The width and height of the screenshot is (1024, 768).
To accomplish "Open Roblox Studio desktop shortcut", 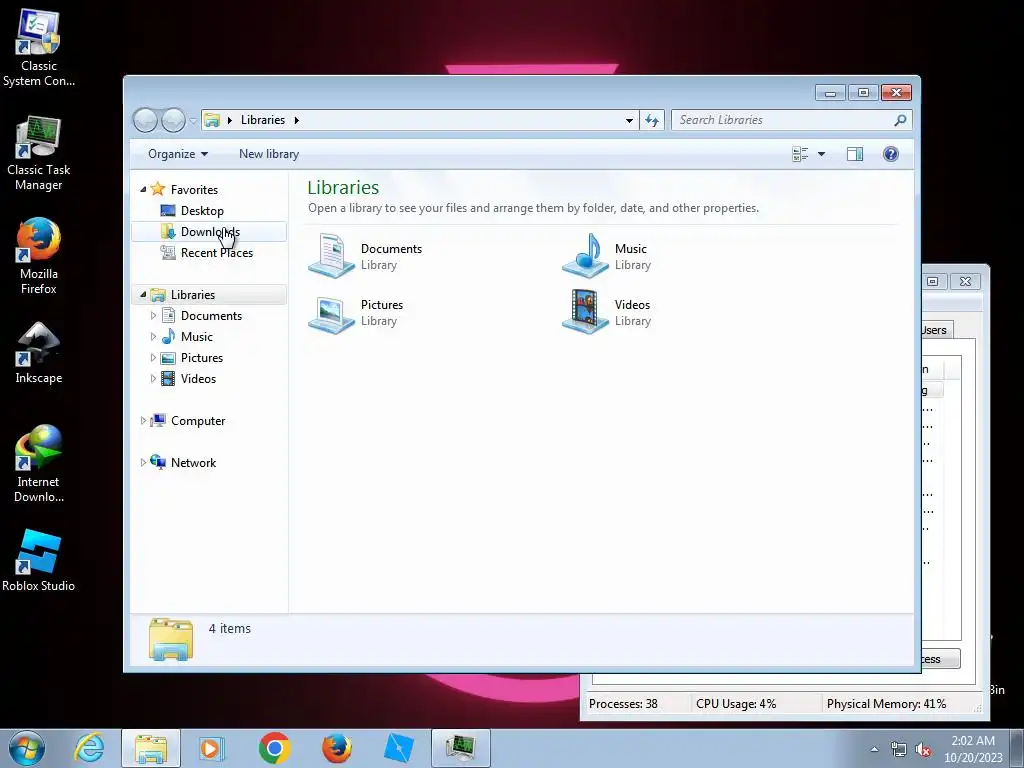I will click(x=39, y=560).
